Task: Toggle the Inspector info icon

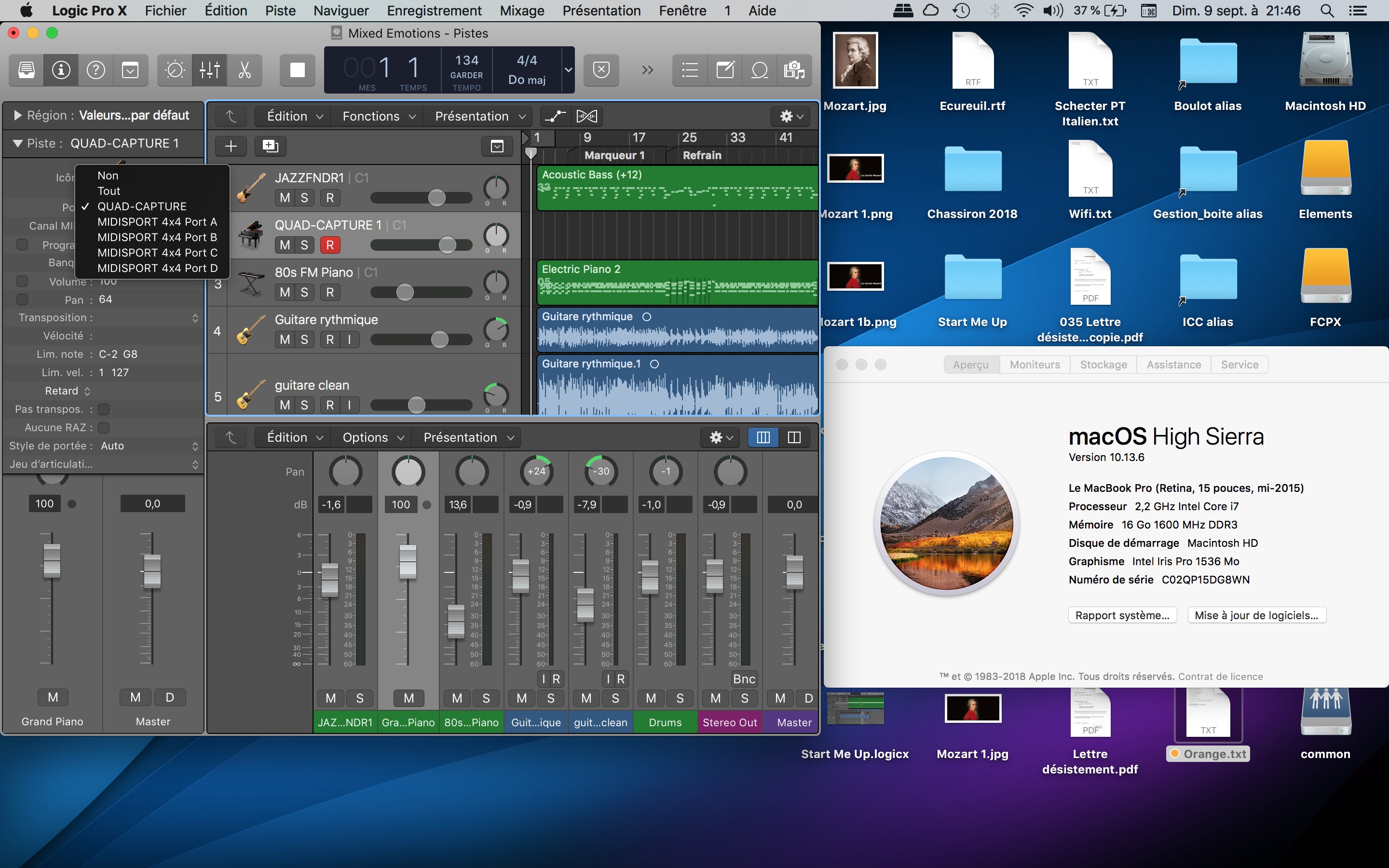Action: pyautogui.click(x=61, y=70)
